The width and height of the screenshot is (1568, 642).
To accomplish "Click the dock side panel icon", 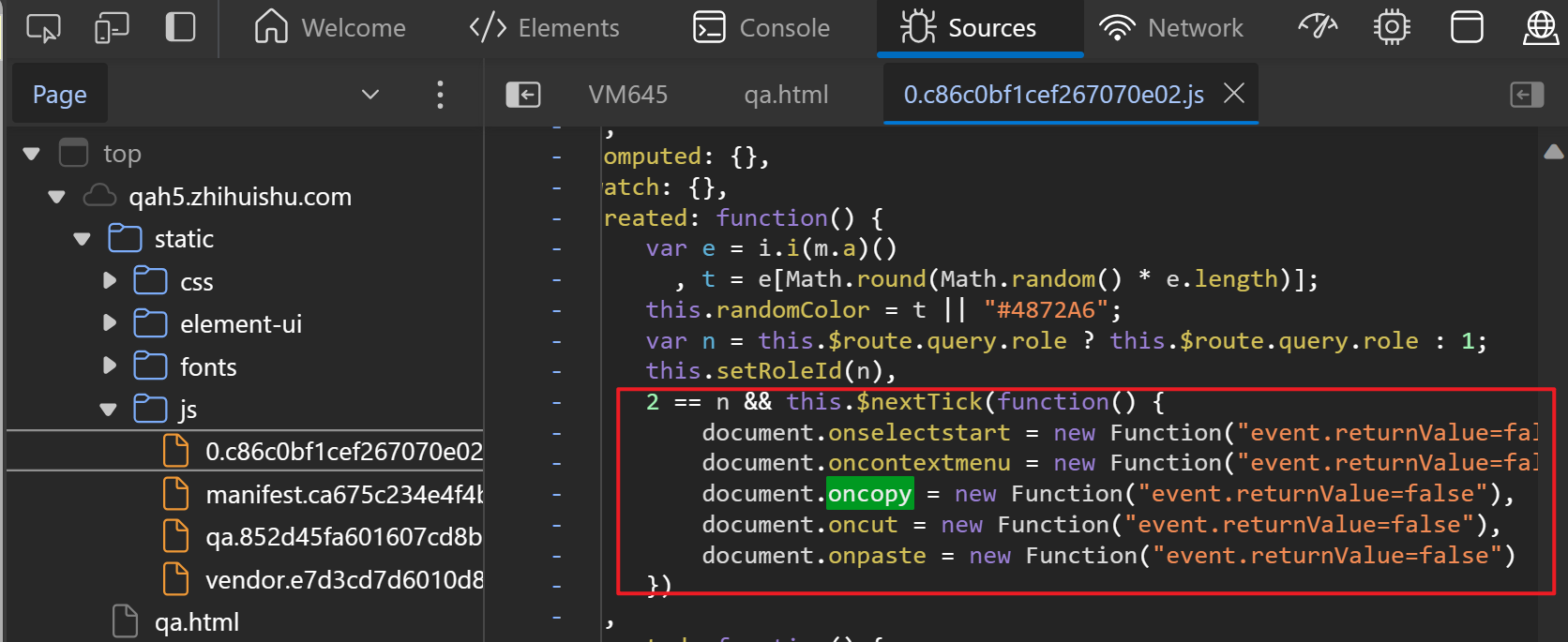I will tap(180, 27).
